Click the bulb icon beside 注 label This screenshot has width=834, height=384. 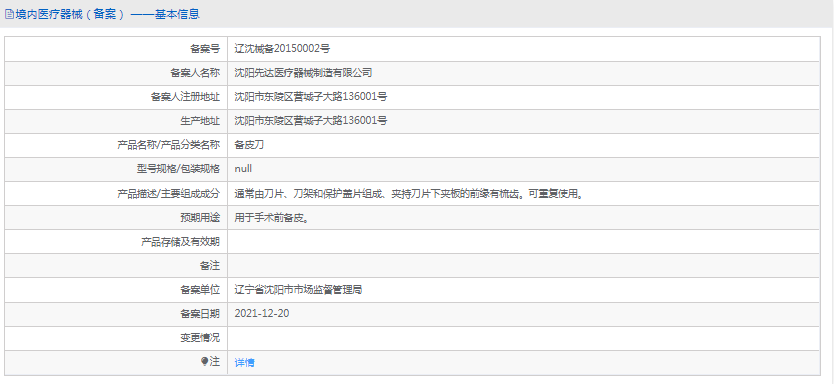point(205,362)
